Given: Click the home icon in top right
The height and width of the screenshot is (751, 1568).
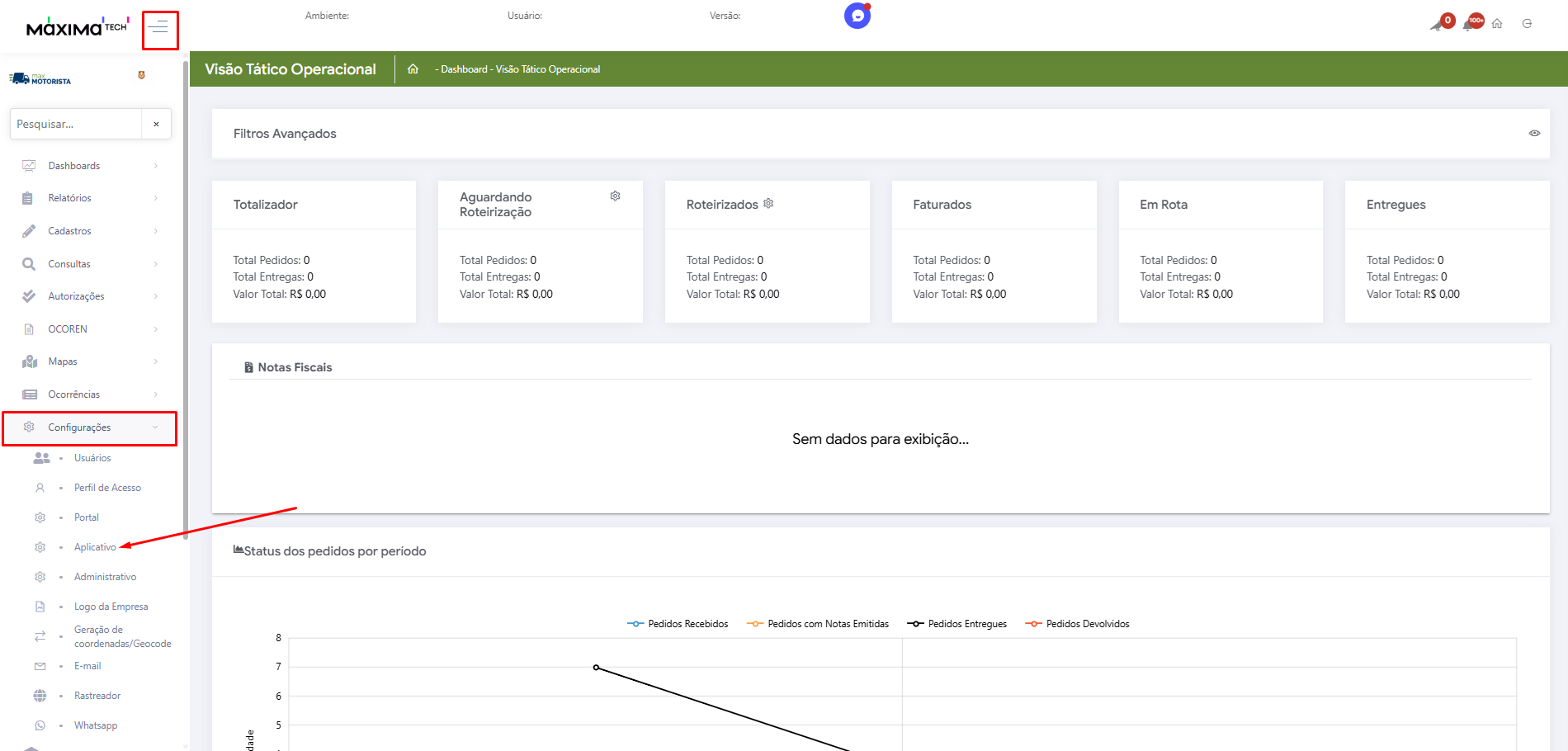Looking at the screenshot, I should coord(1497,24).
